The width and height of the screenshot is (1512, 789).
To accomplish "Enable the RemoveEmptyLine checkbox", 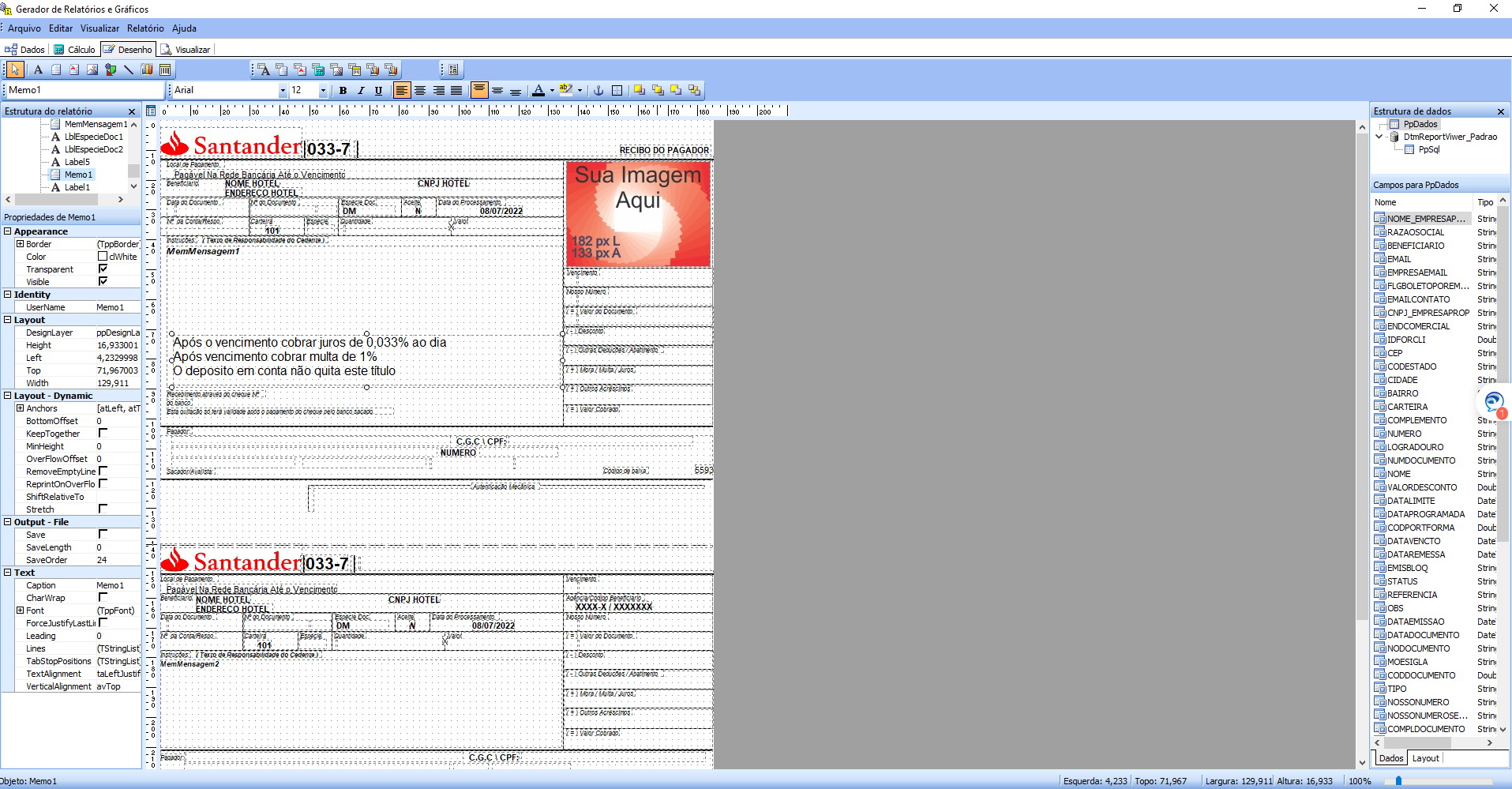I will (103, 471).
